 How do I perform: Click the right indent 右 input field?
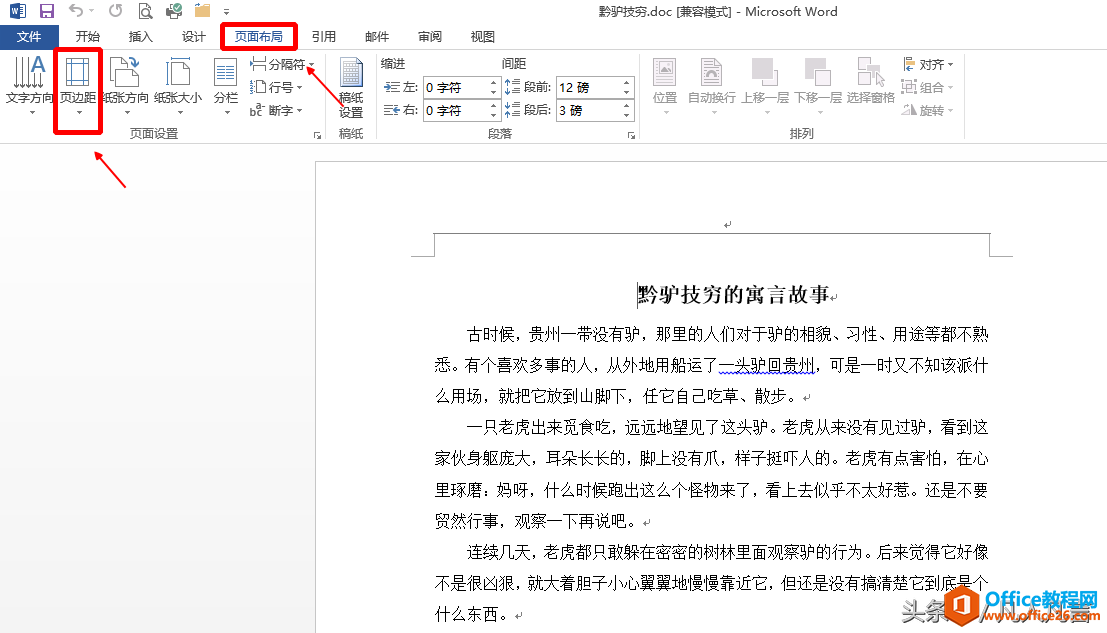455,111
